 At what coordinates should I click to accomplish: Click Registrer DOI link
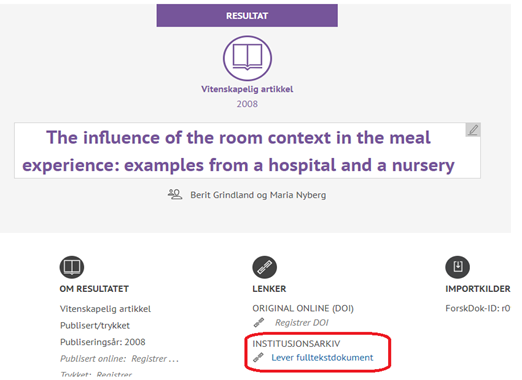(x=301, y=323)
